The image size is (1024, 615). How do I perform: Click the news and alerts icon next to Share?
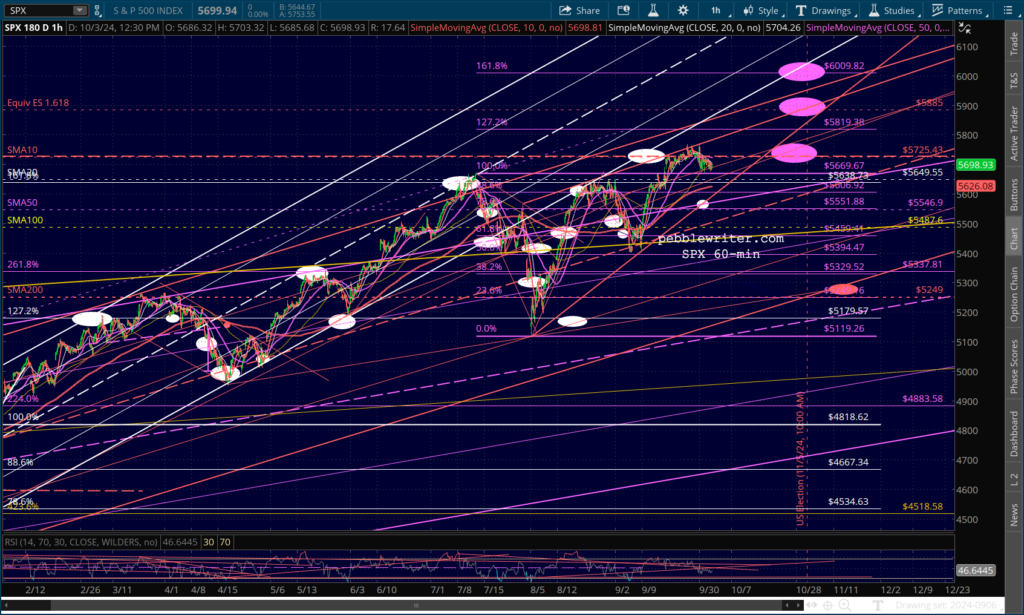[x=623, y=10]
